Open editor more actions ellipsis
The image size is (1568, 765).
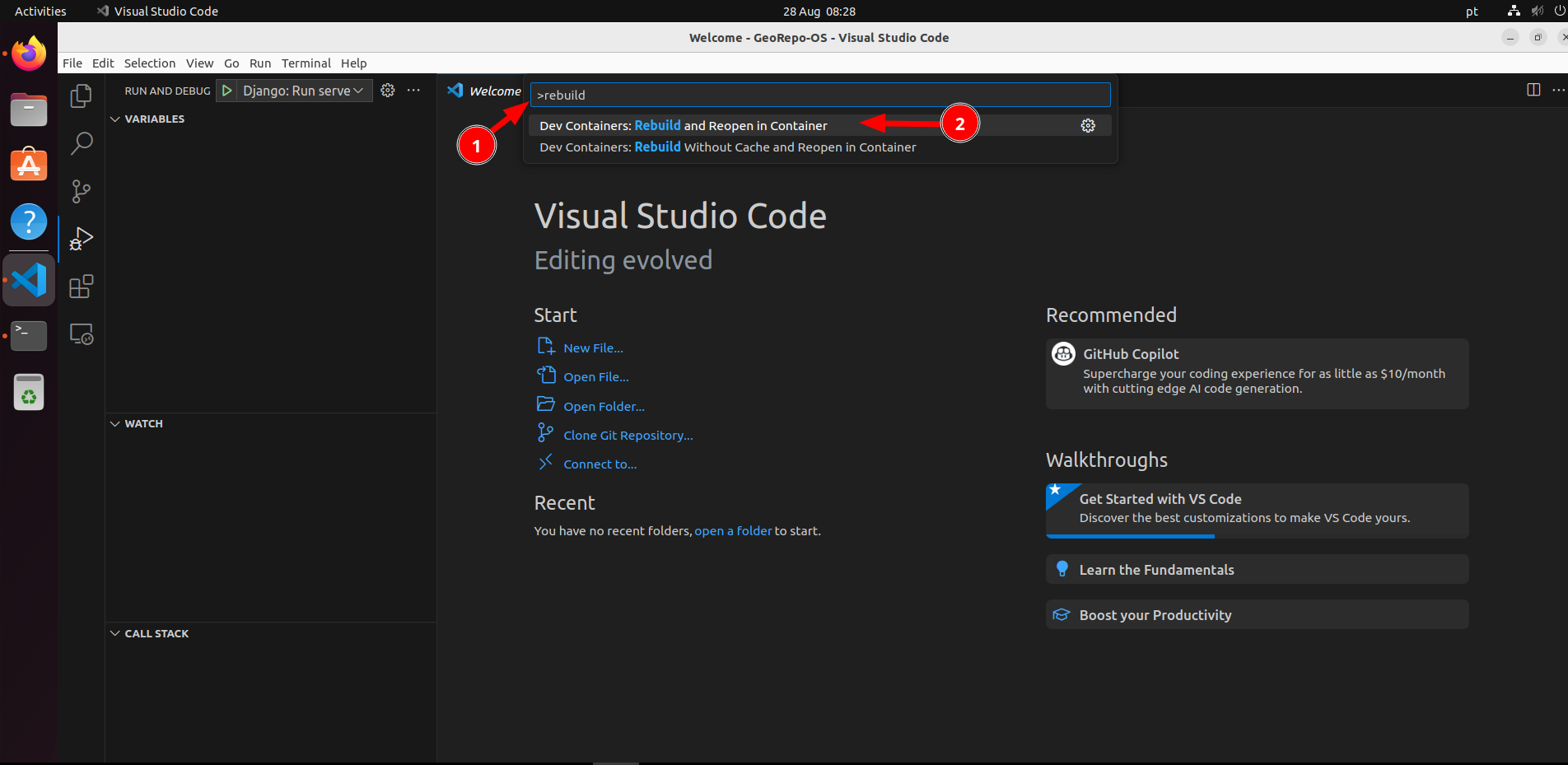point(1558,90)
